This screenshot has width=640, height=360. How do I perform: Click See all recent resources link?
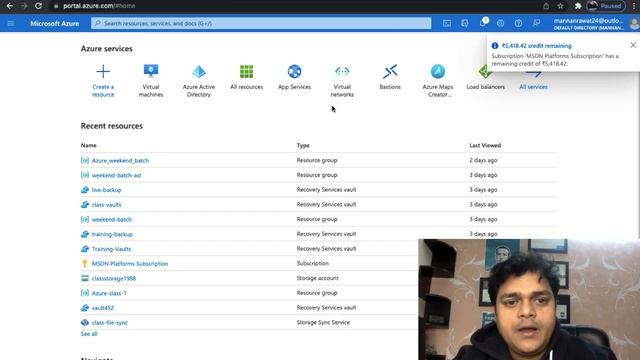click(x=89, y=334)
